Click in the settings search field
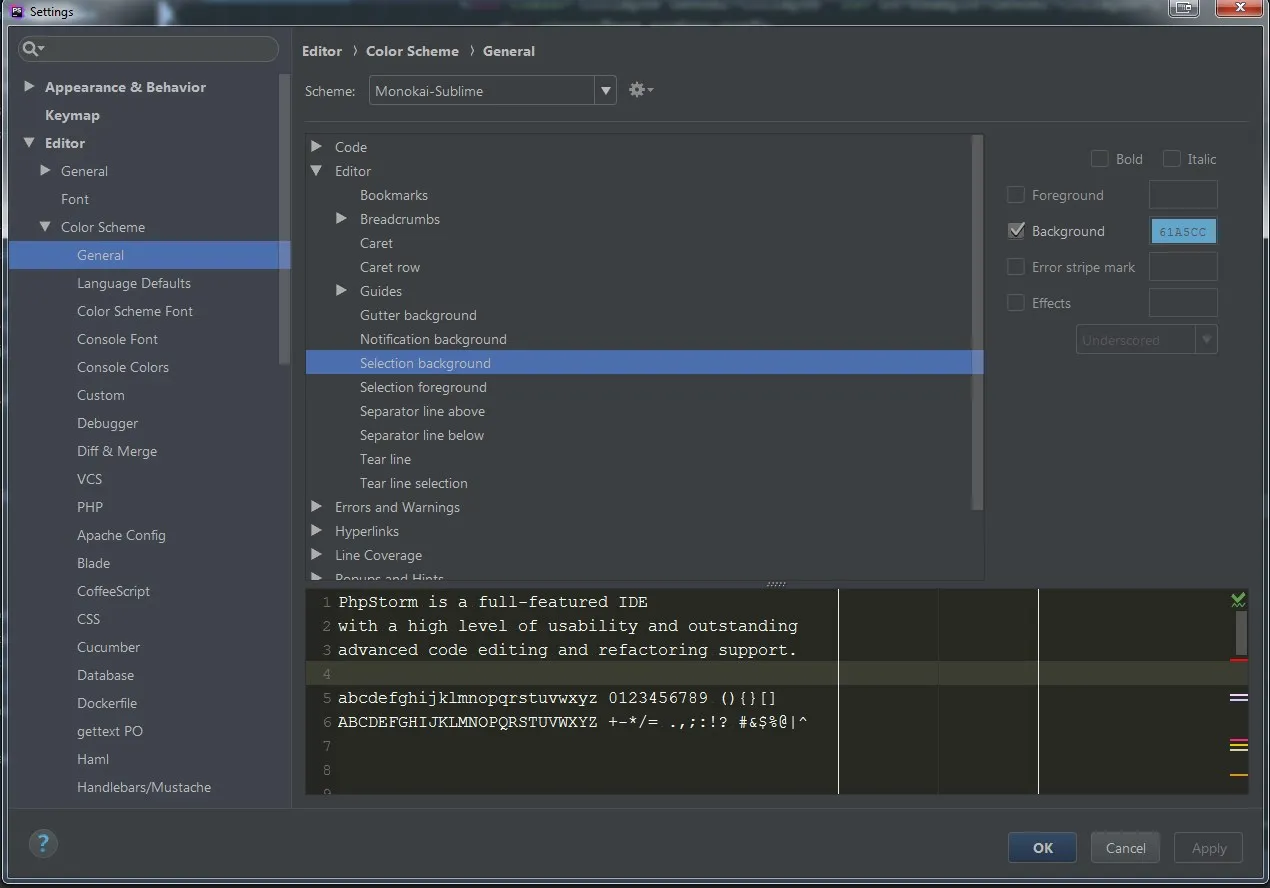Image resolution: width=1270 pixels, height=888 pixels. pos(160,49)
